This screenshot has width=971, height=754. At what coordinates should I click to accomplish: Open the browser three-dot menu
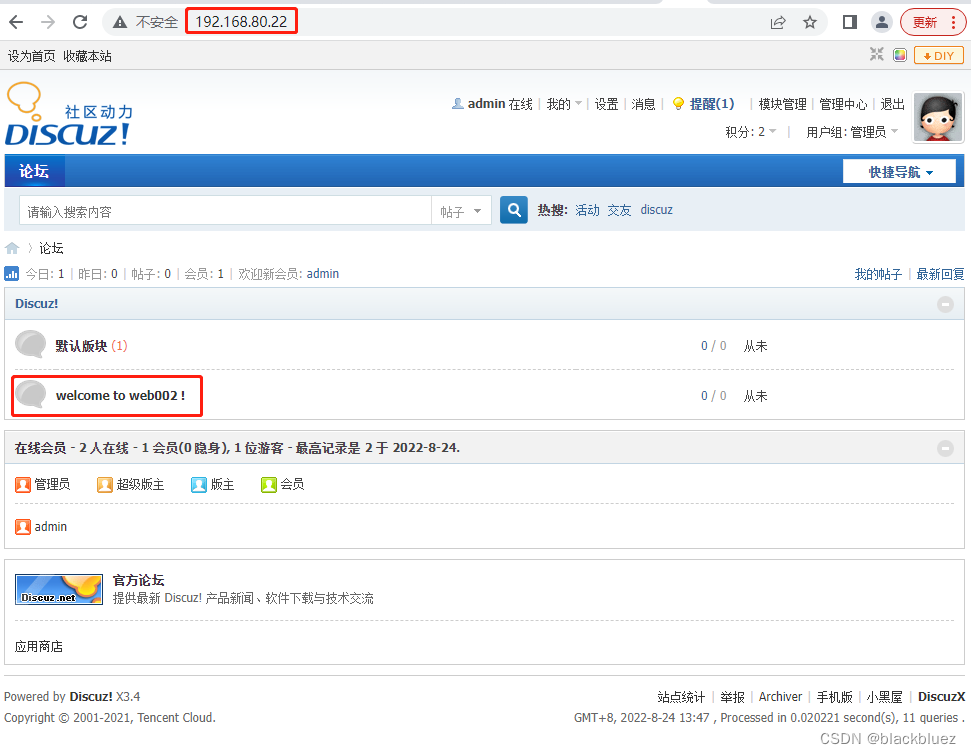click(x=953, y=22)
